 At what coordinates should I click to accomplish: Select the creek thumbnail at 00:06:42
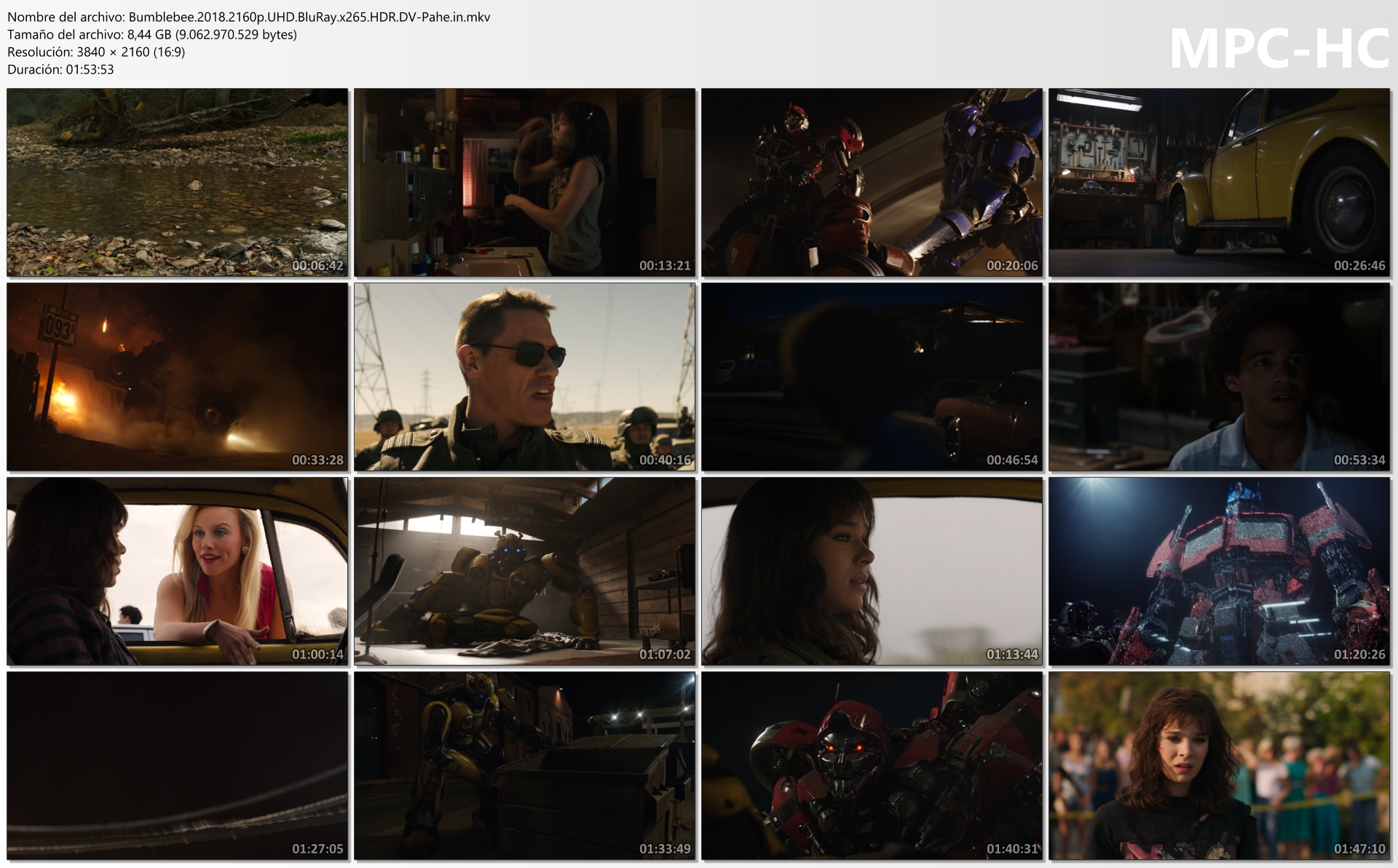[x=177, y=182]
